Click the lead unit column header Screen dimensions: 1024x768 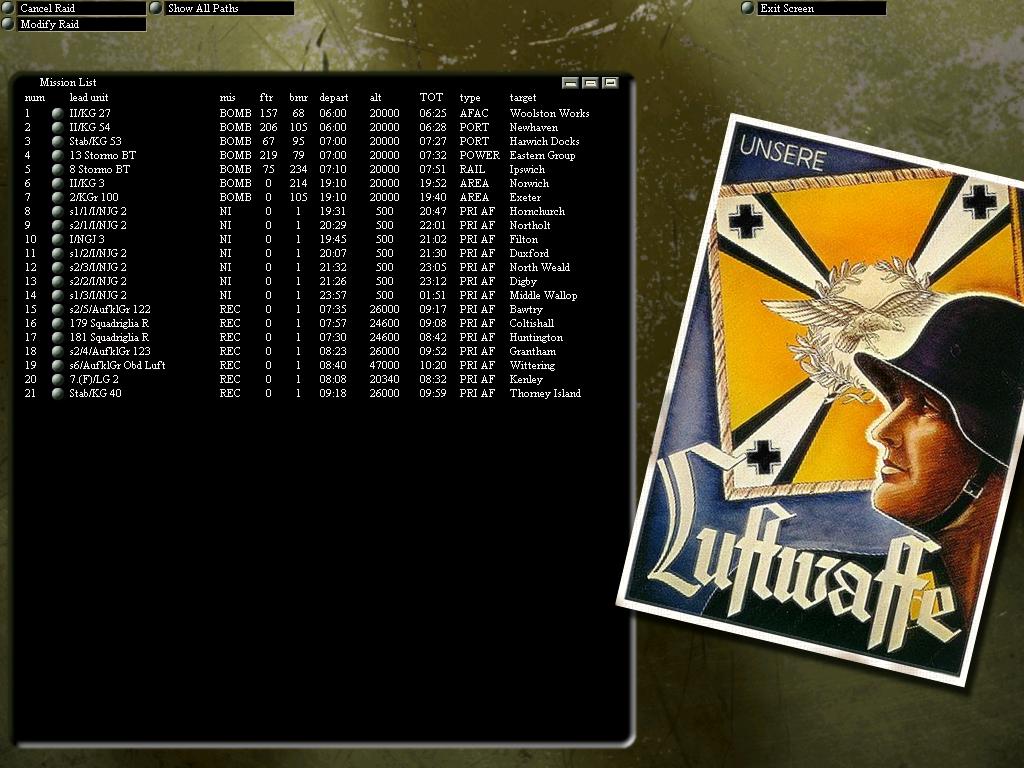point(89,97)
